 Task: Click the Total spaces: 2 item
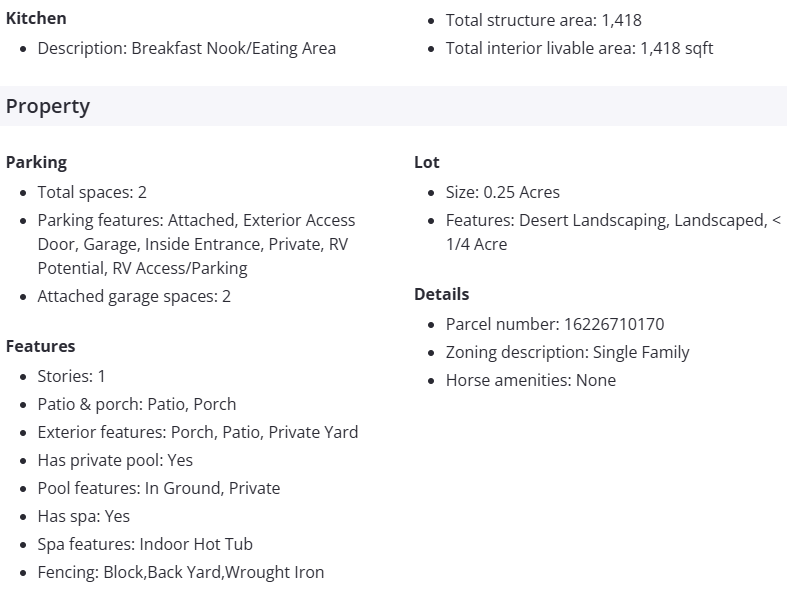(x=92, y=192)
